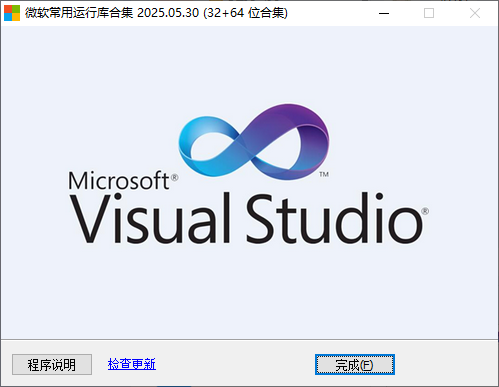Click the window title text 微软常用运行库合集
Screen dimensions: 499x387
click(79, 13)
